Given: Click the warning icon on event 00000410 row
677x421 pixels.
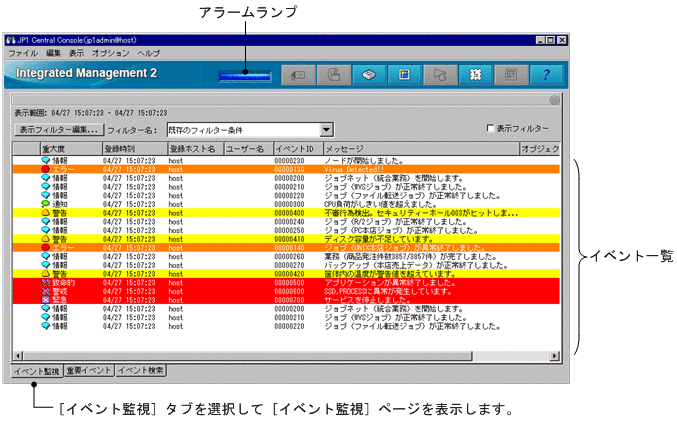Looking at the screenshot, I should [x=45, y=239].
